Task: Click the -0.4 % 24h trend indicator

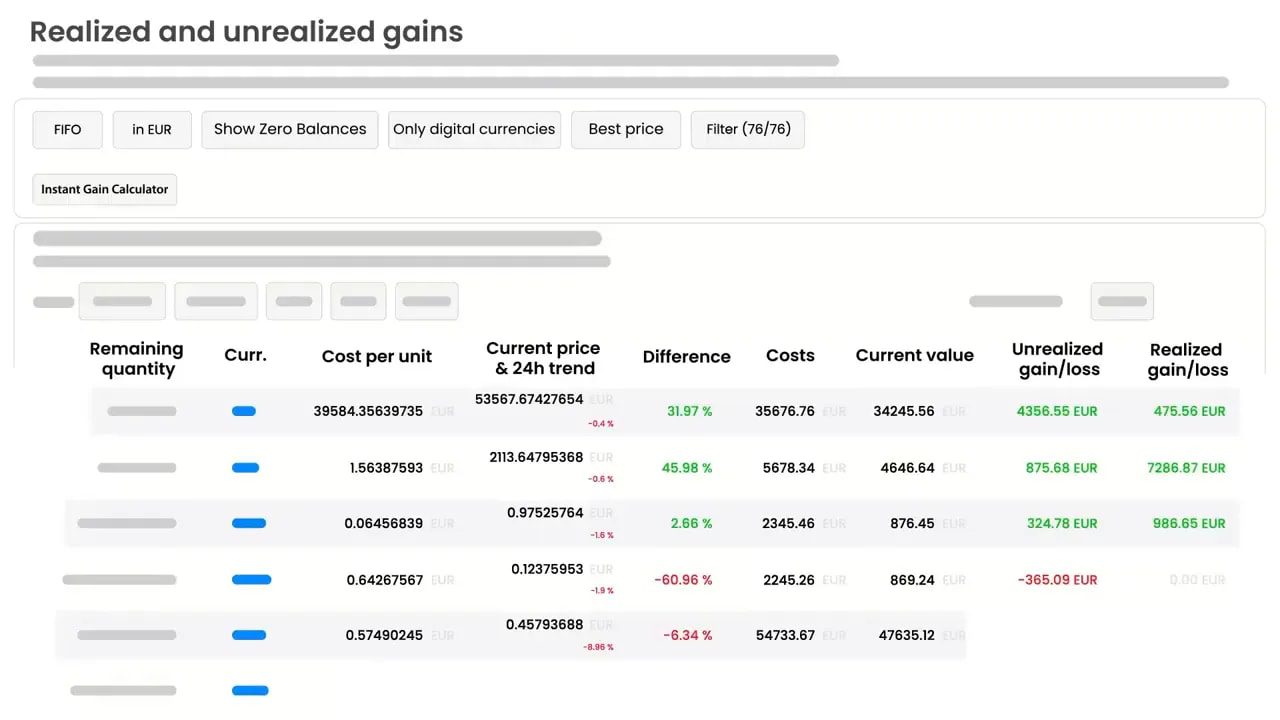Action: pos(600,423)
